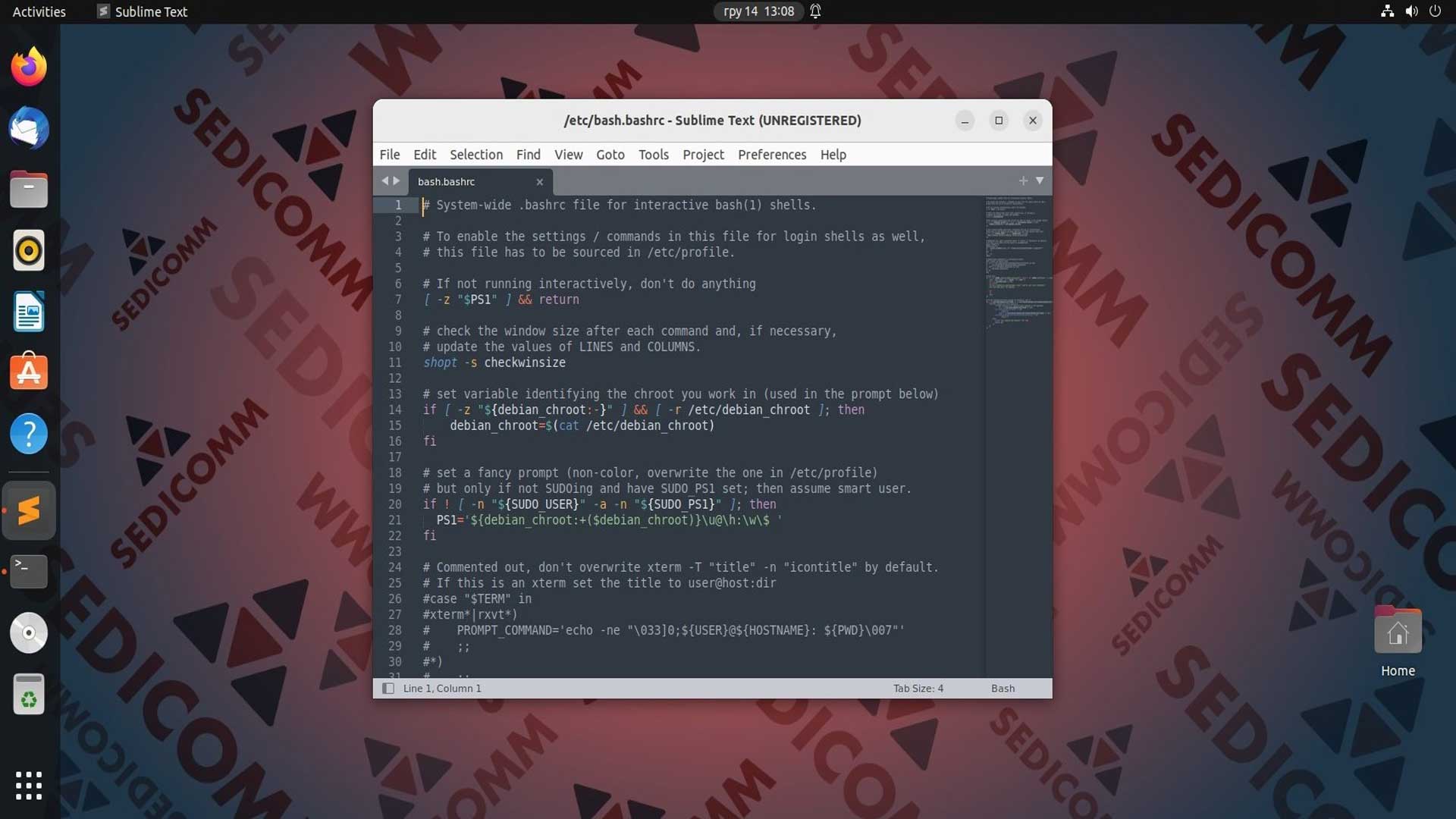The height and width of the screenshot is (819, 1456).
Task: Open the Tools menu
Action: coord(652,154)
